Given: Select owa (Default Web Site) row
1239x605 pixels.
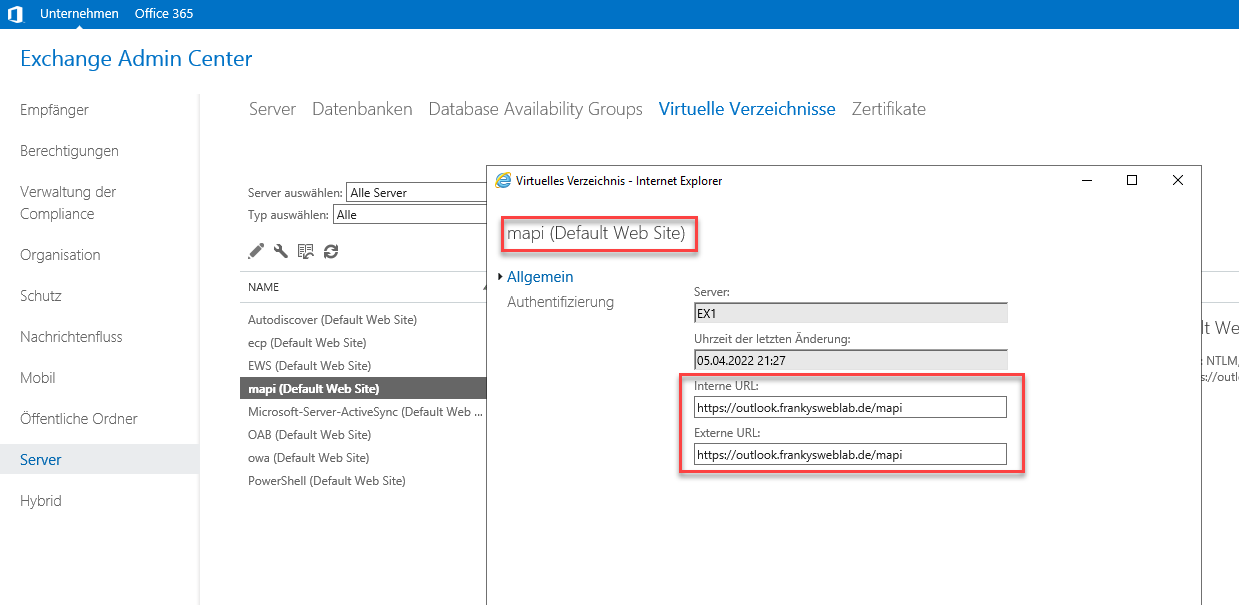Looking at the screenshot, I should 308,458.
